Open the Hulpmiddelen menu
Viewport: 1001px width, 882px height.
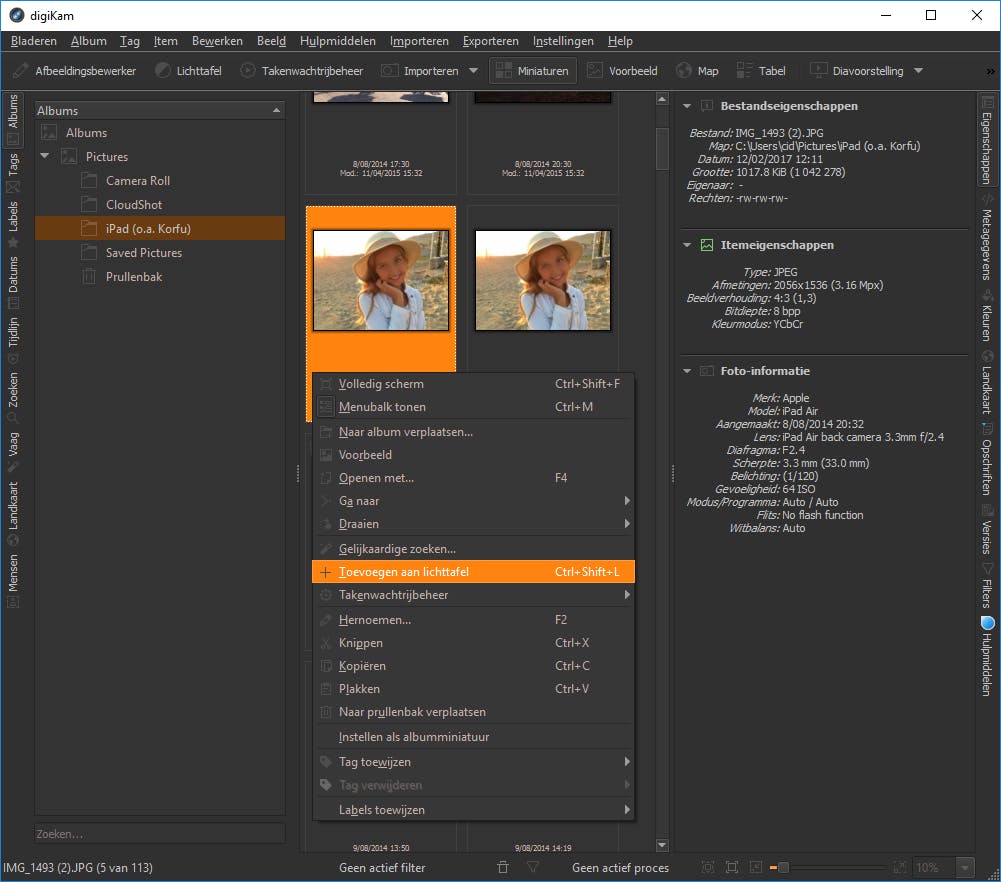(338, 41)
